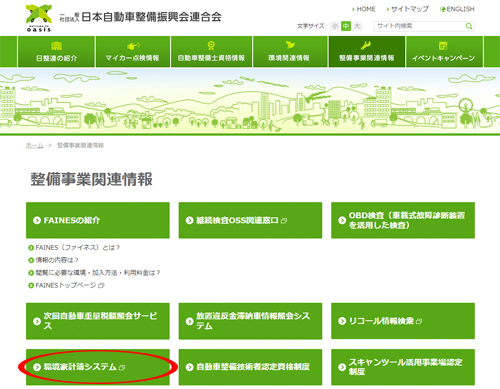Screen dimensions: 500x389
Task: Open 日整連の紹介 building icon menu
Action: 56,46
